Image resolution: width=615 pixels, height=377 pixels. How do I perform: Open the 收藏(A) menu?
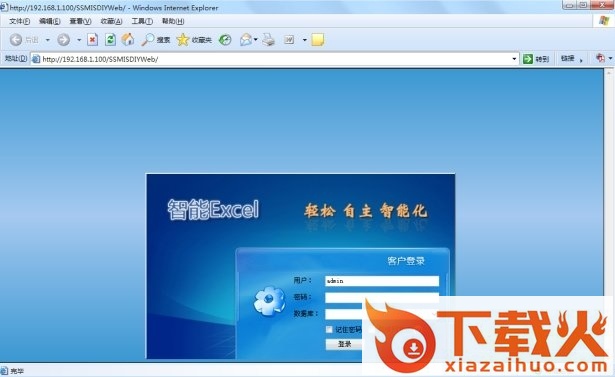tap(111, 21)
